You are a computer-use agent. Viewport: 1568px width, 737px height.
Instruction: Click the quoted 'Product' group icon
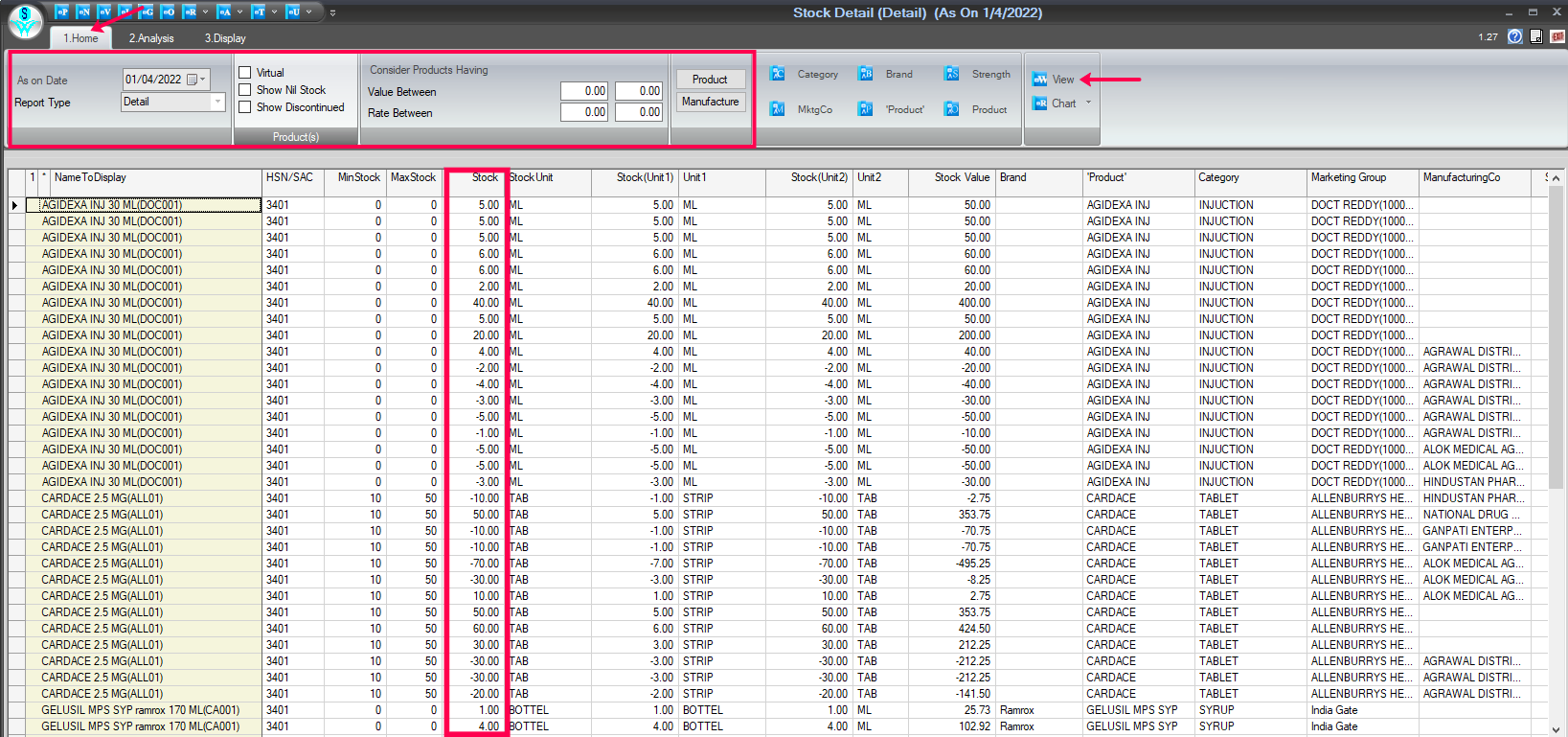coord(865,109)
